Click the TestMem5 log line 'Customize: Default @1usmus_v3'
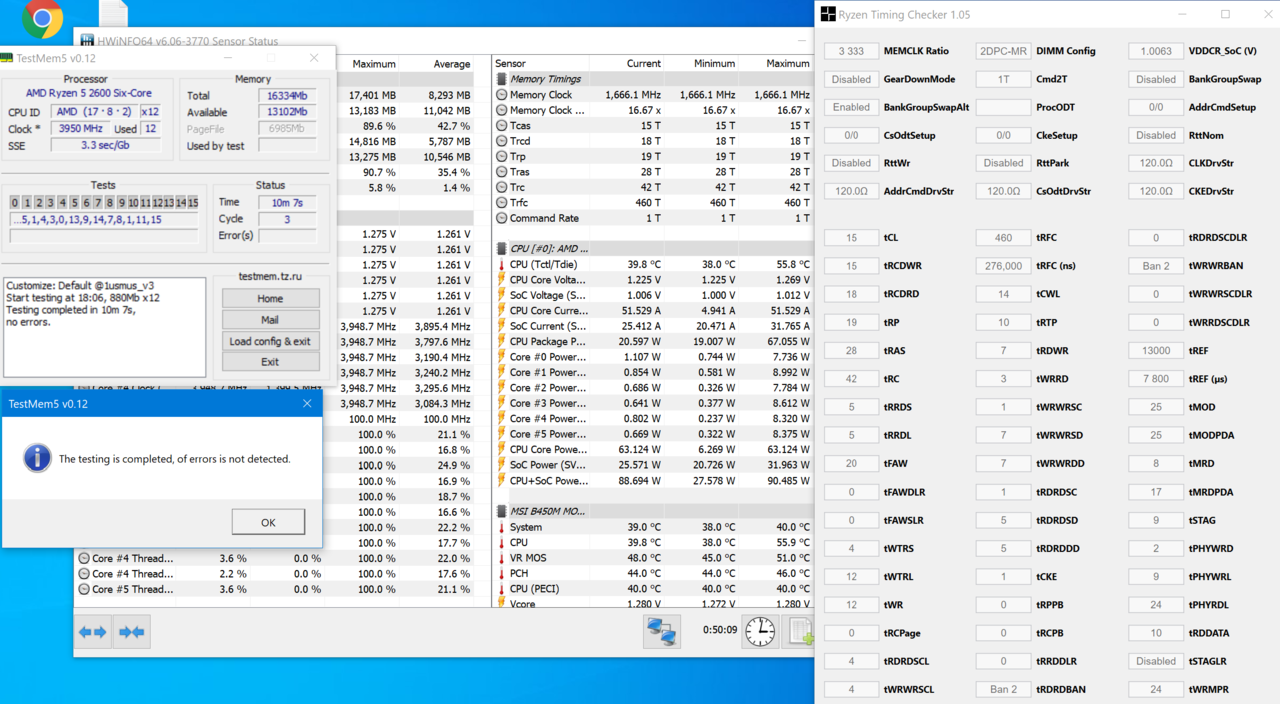The width and height of the screenshot is (1280, 704). point(80,285)
